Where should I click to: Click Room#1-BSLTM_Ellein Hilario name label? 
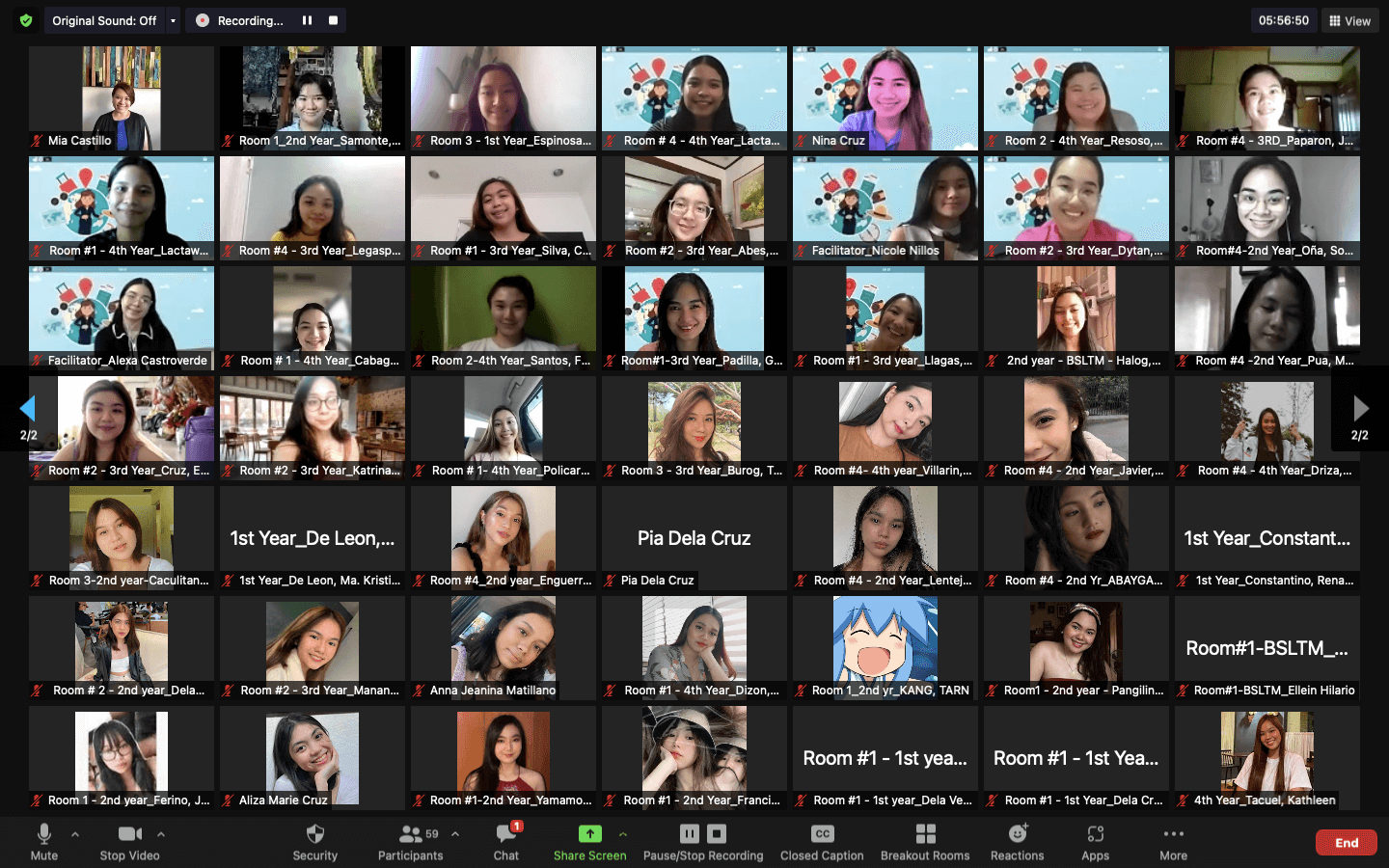pos(1274,691)
